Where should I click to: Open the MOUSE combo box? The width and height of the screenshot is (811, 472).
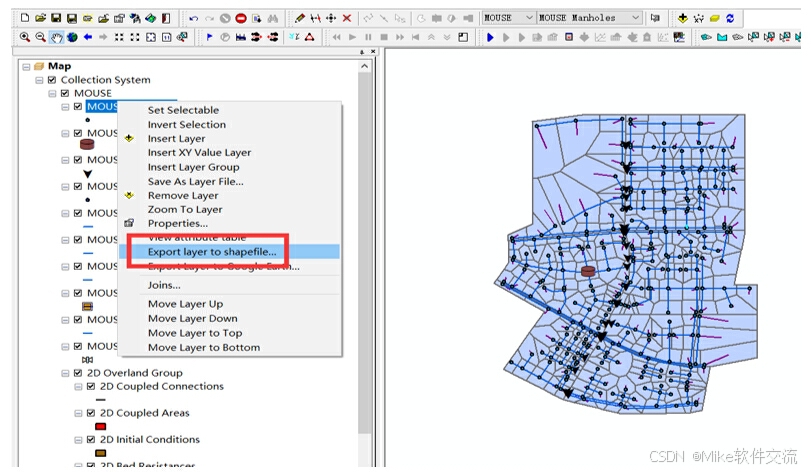[x=508, y=18]
